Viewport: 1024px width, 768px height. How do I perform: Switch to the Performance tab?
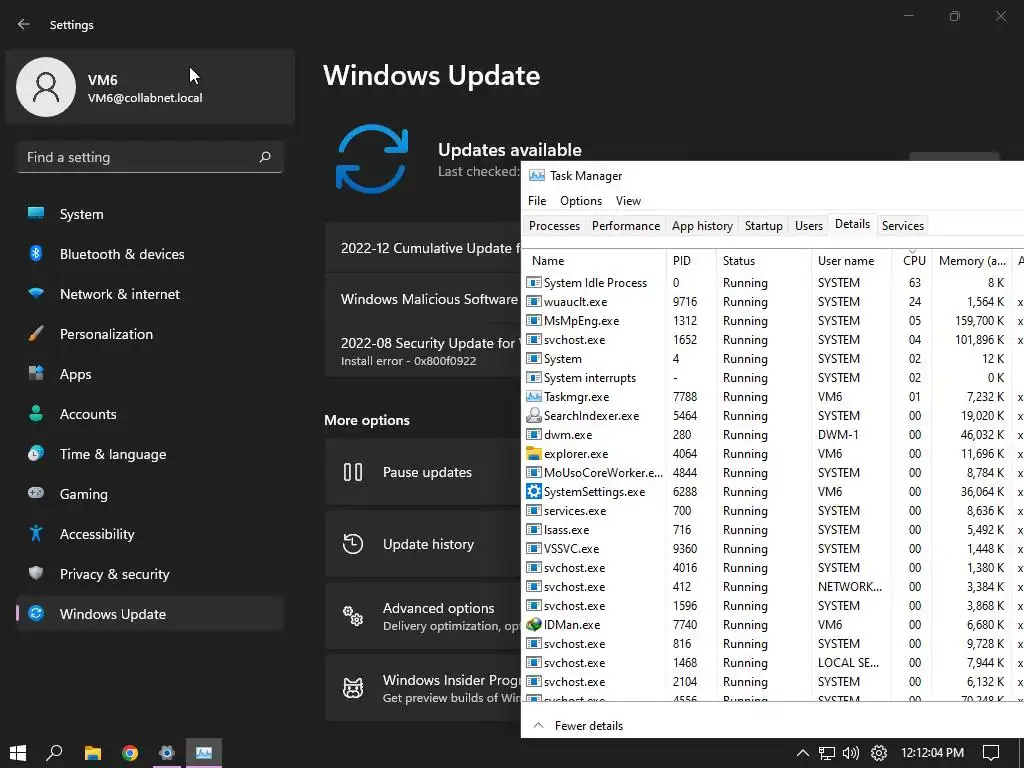626,225
